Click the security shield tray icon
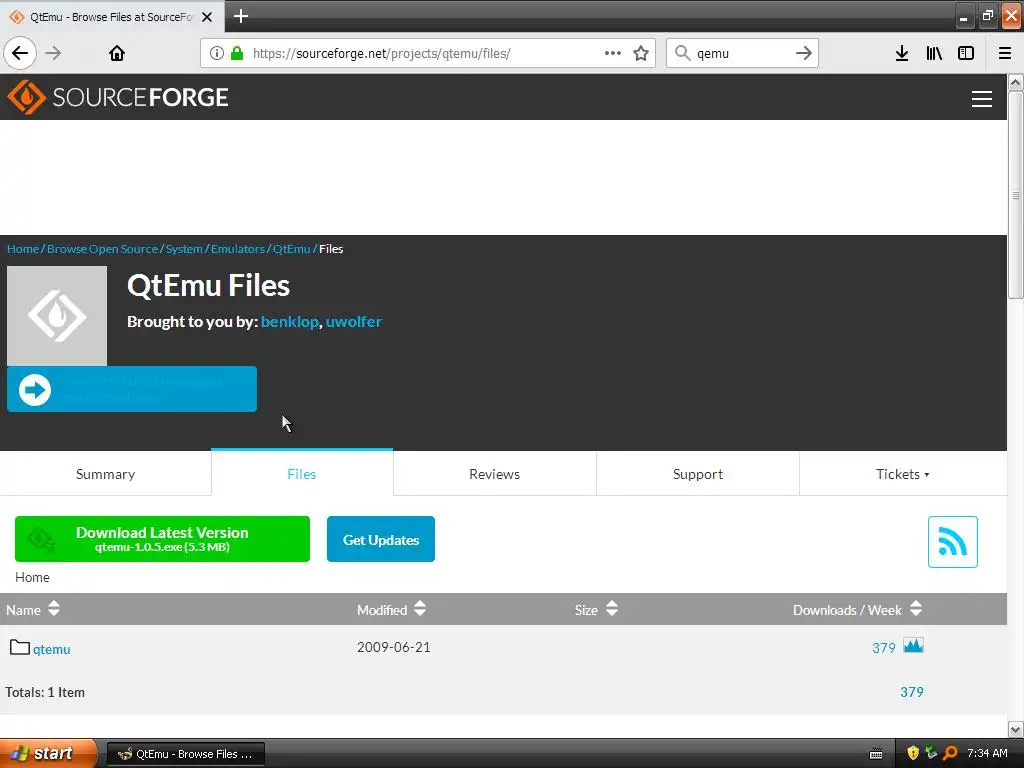1024x768 pixels. 913,753
